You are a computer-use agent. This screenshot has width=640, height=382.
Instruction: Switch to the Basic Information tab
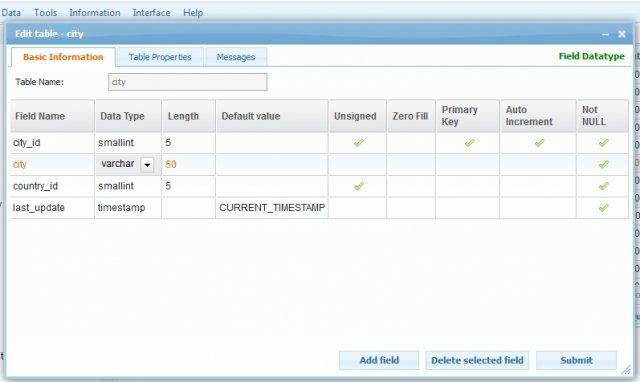tap(63, 57)
